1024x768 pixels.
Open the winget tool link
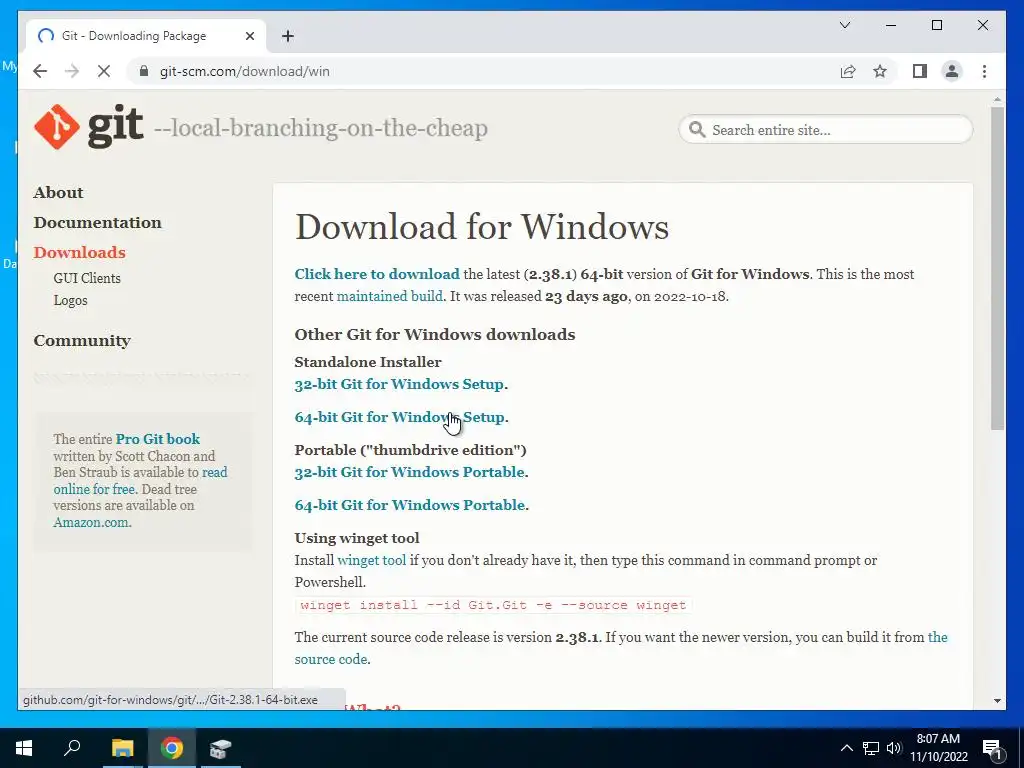pyautogui.click(x=372, y=560)
